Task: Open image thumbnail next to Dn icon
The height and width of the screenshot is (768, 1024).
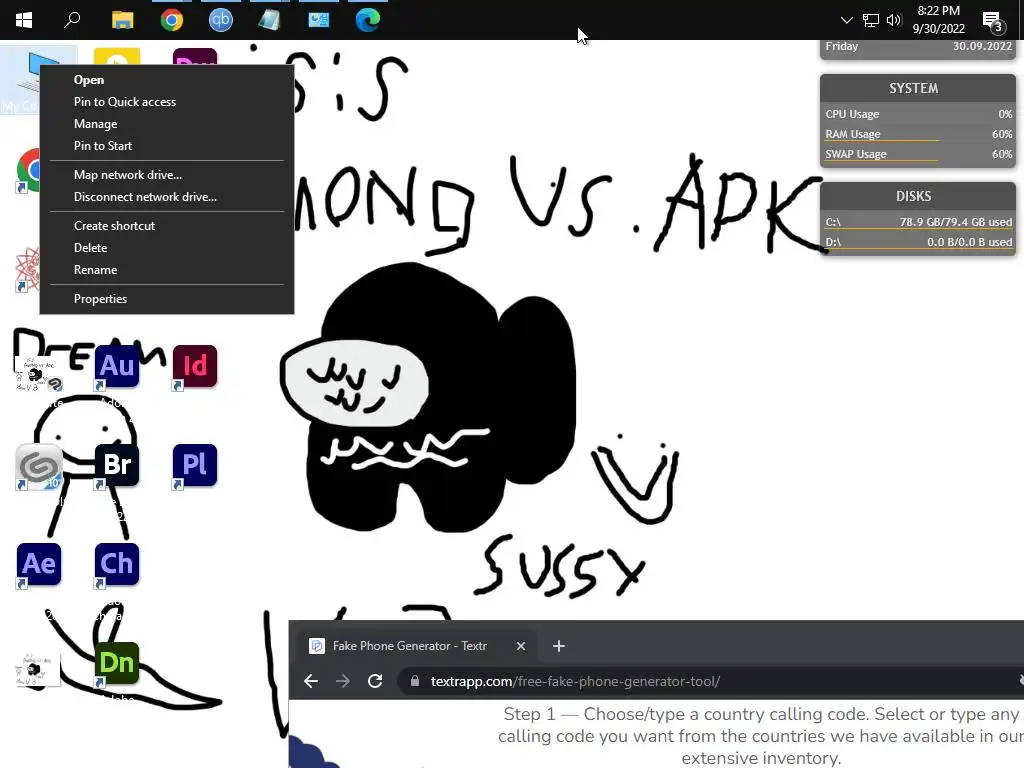Action: click(37, 669)
